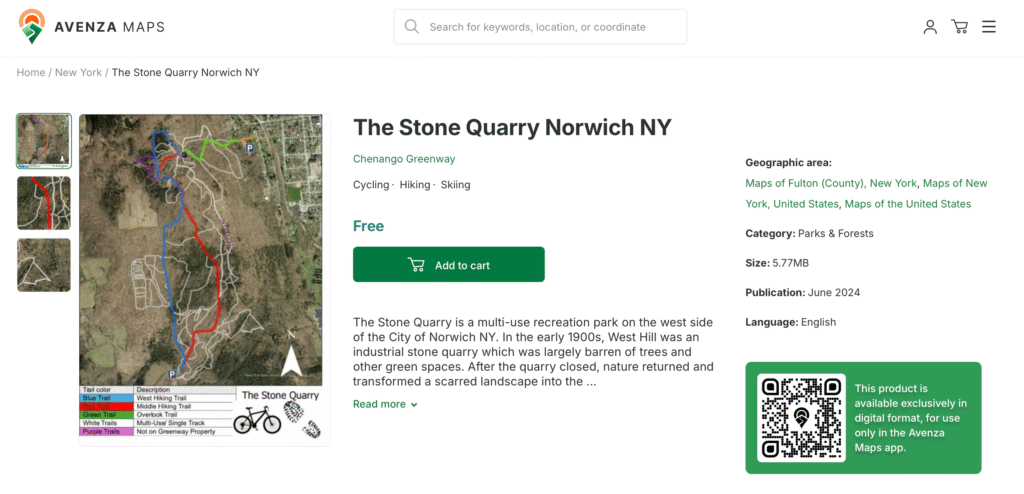Go to Home breadcrumb
Image resolution: width=1024 pixels, height=494 pixels.
pos(31,73)
